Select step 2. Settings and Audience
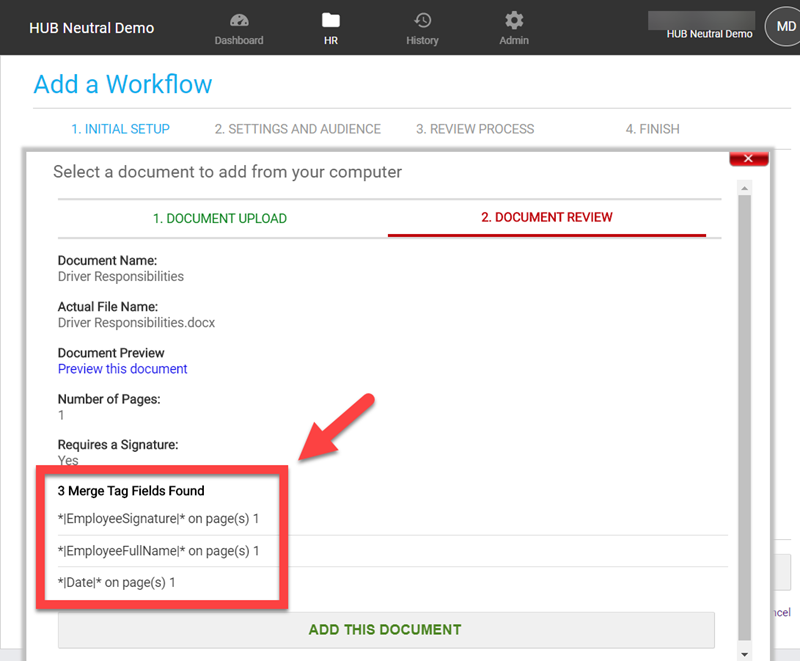The width and height of the screenshot is (800, 661). (x=297, y=129)
